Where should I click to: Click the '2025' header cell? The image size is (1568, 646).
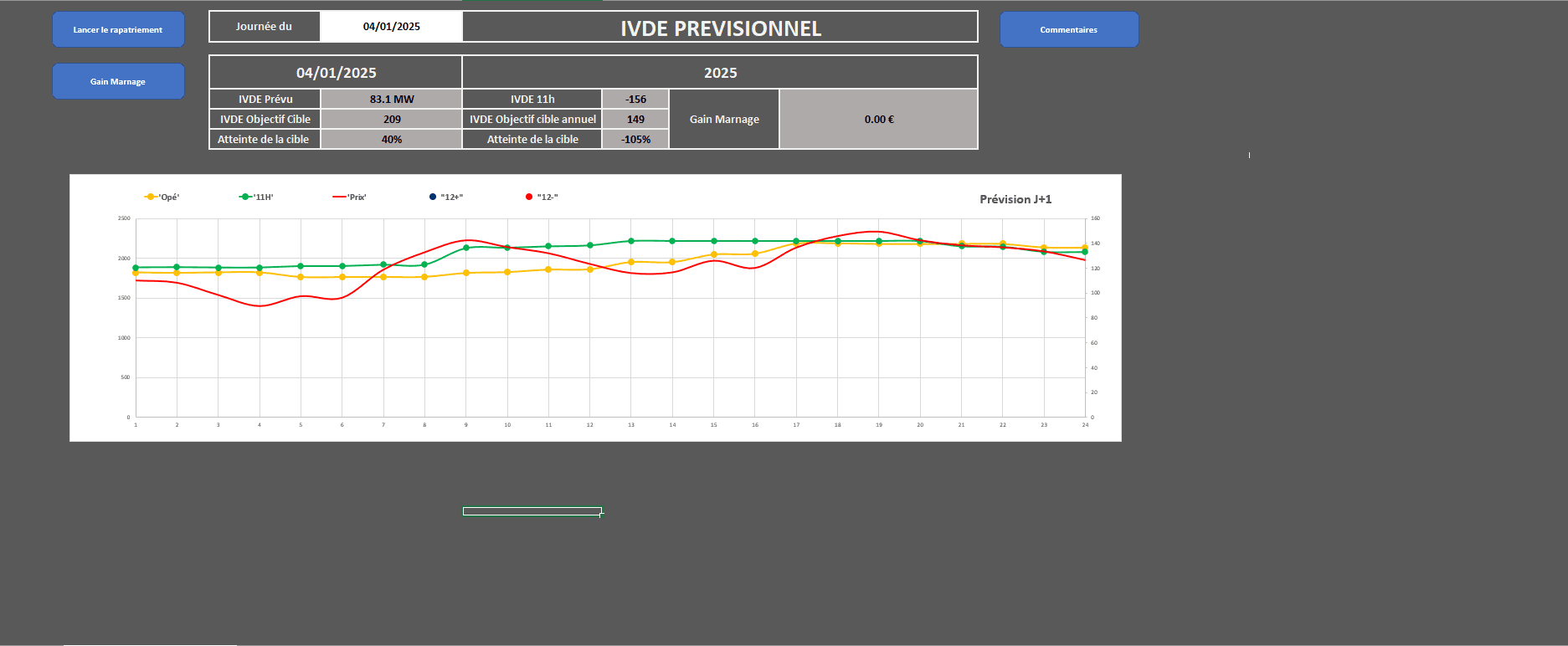point(720,73)
